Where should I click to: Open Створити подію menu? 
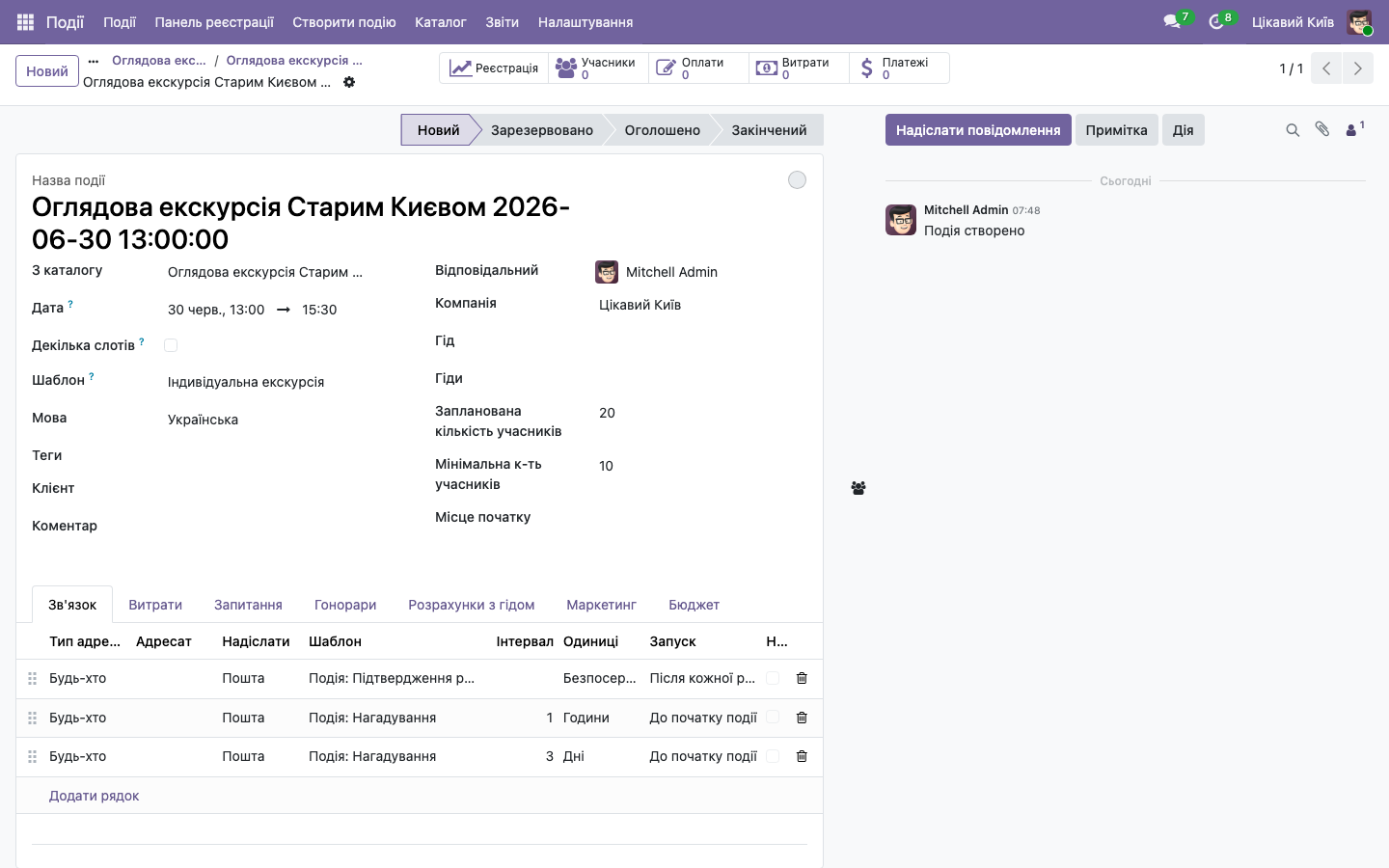(x=344, y=21)
